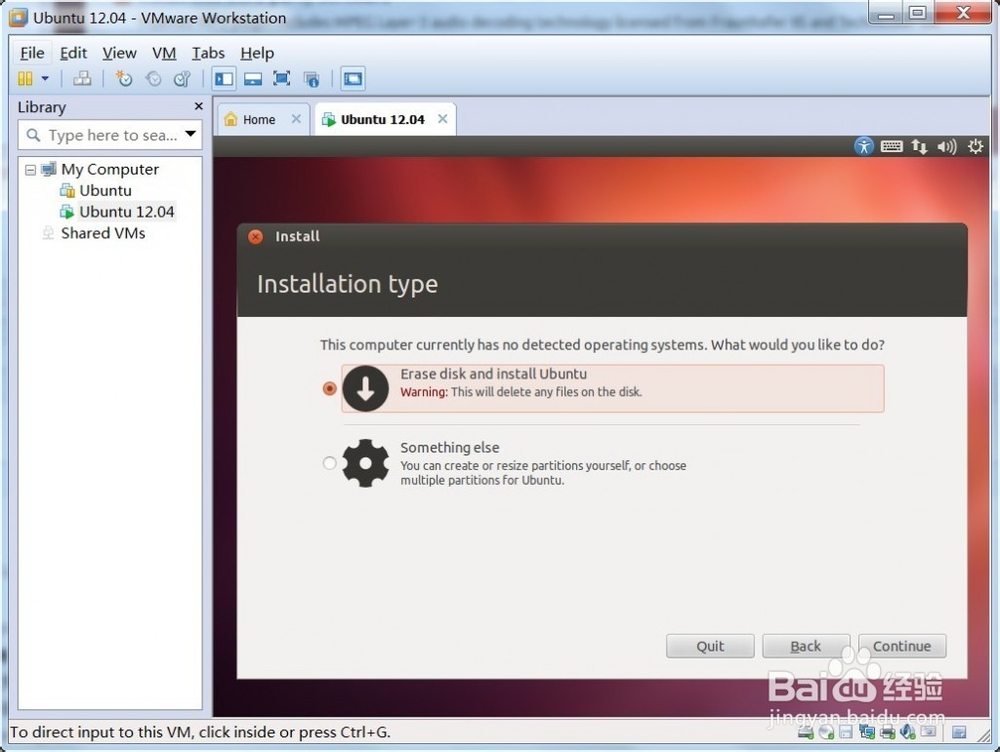1000x752 pixels.
Task: Open the Edit menu
Action: pyautogui.click(x=73, y=53)
